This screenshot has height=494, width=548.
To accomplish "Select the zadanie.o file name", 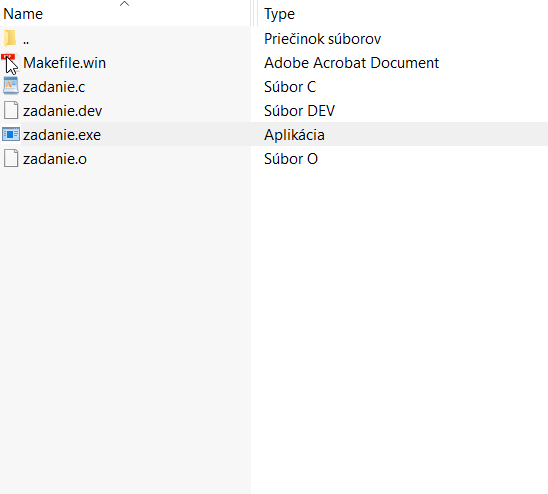I will [55, 159].
